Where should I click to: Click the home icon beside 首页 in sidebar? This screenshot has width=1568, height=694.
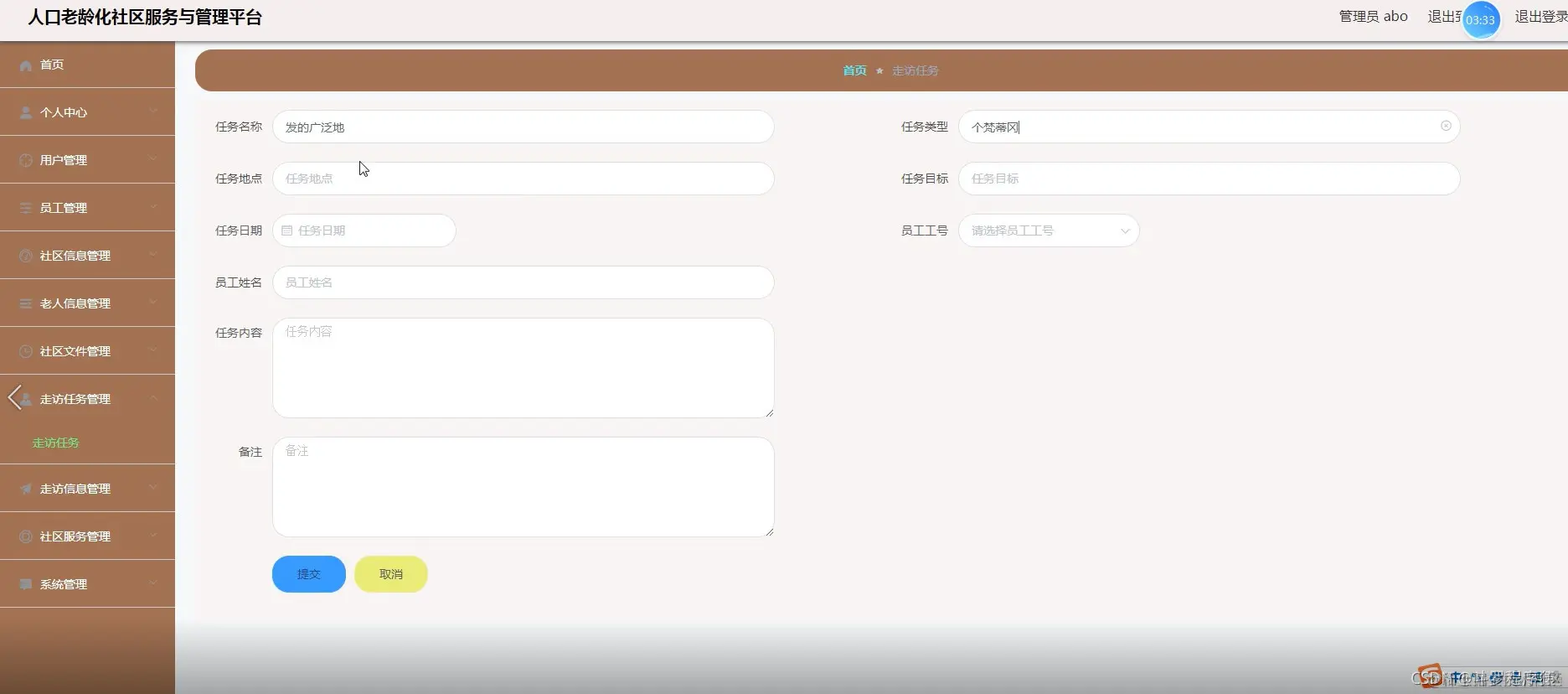26,65
